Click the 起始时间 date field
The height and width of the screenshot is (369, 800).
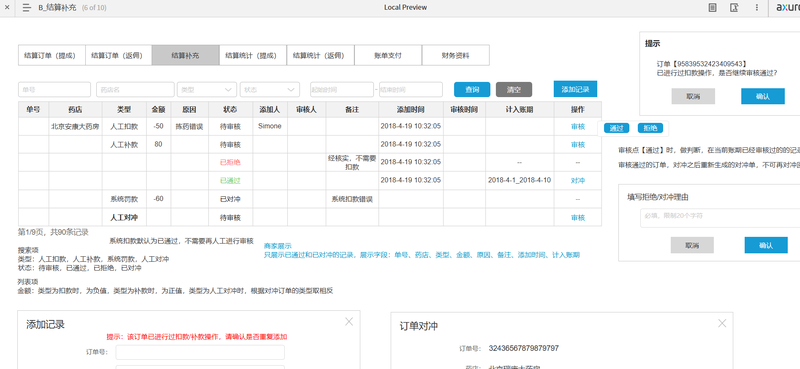342,90
